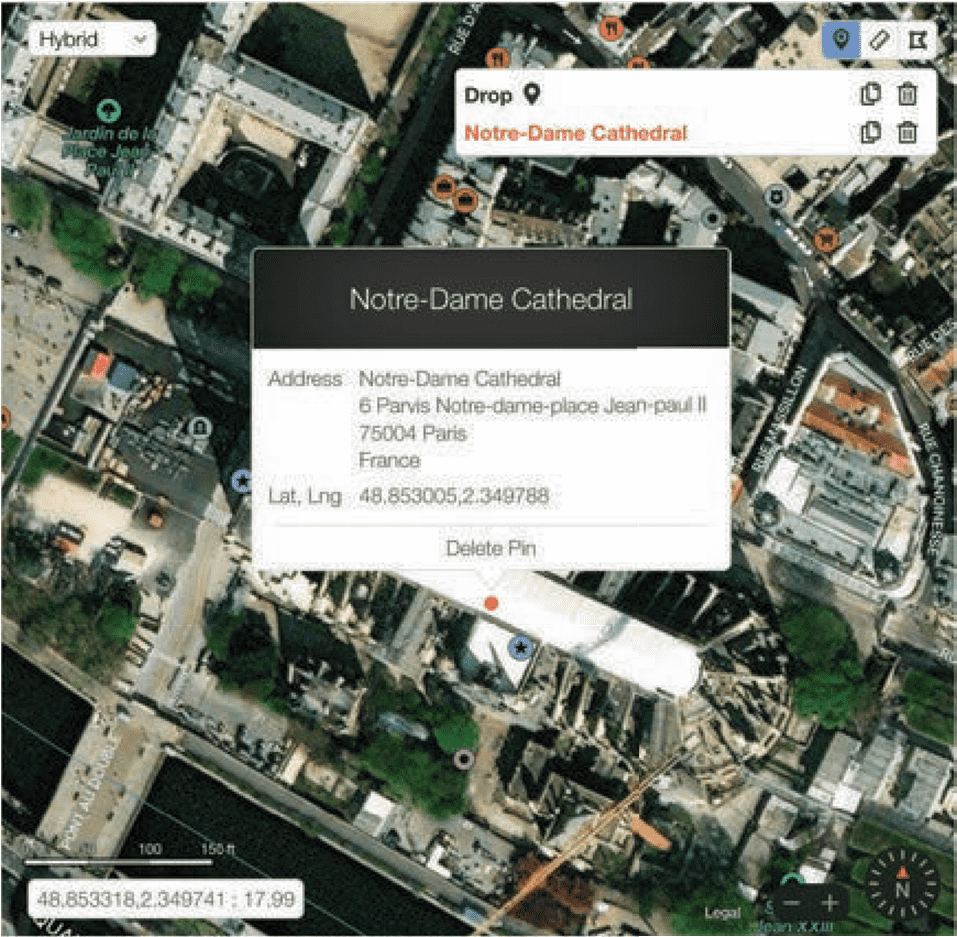Viewport: 957px width, 937px height.
Task: Click the France address line
Action: coord(389,460)
